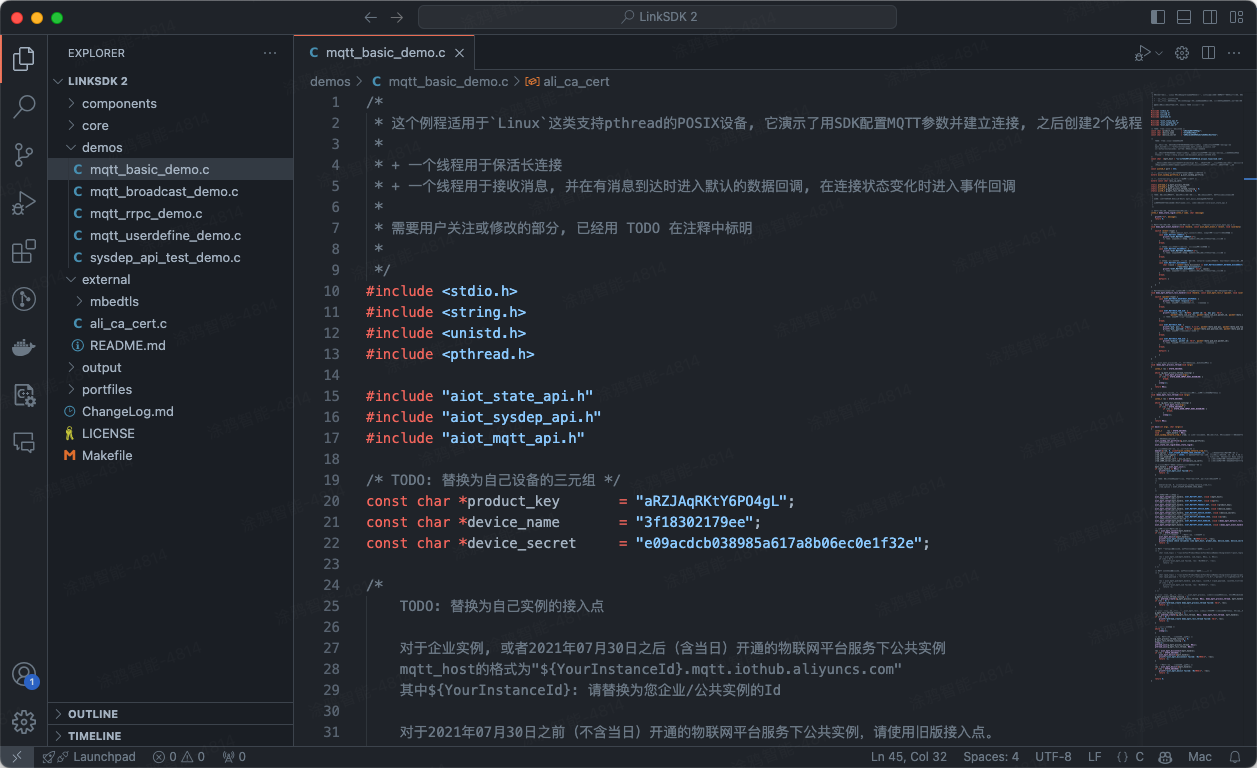Open the editor More Actions ellipsis

(x=1234, y=53)
